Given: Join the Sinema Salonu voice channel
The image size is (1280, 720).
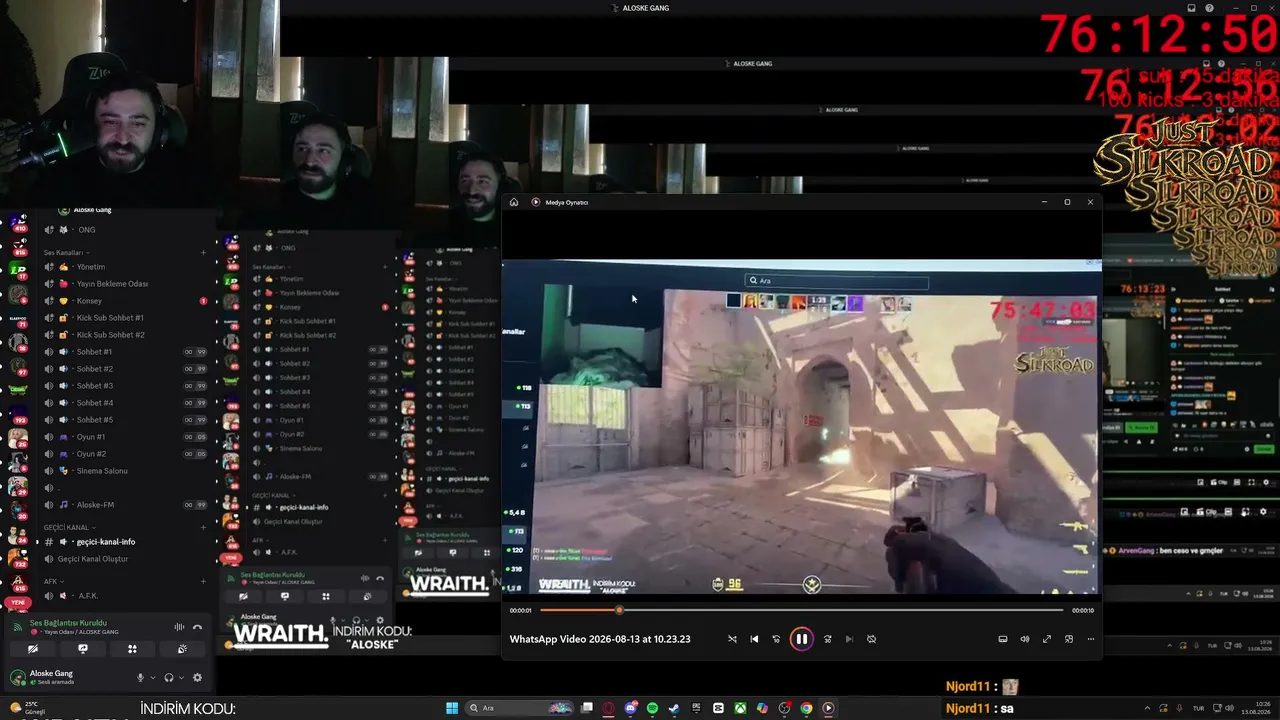Looking at the screenshot, I should 124,471.
